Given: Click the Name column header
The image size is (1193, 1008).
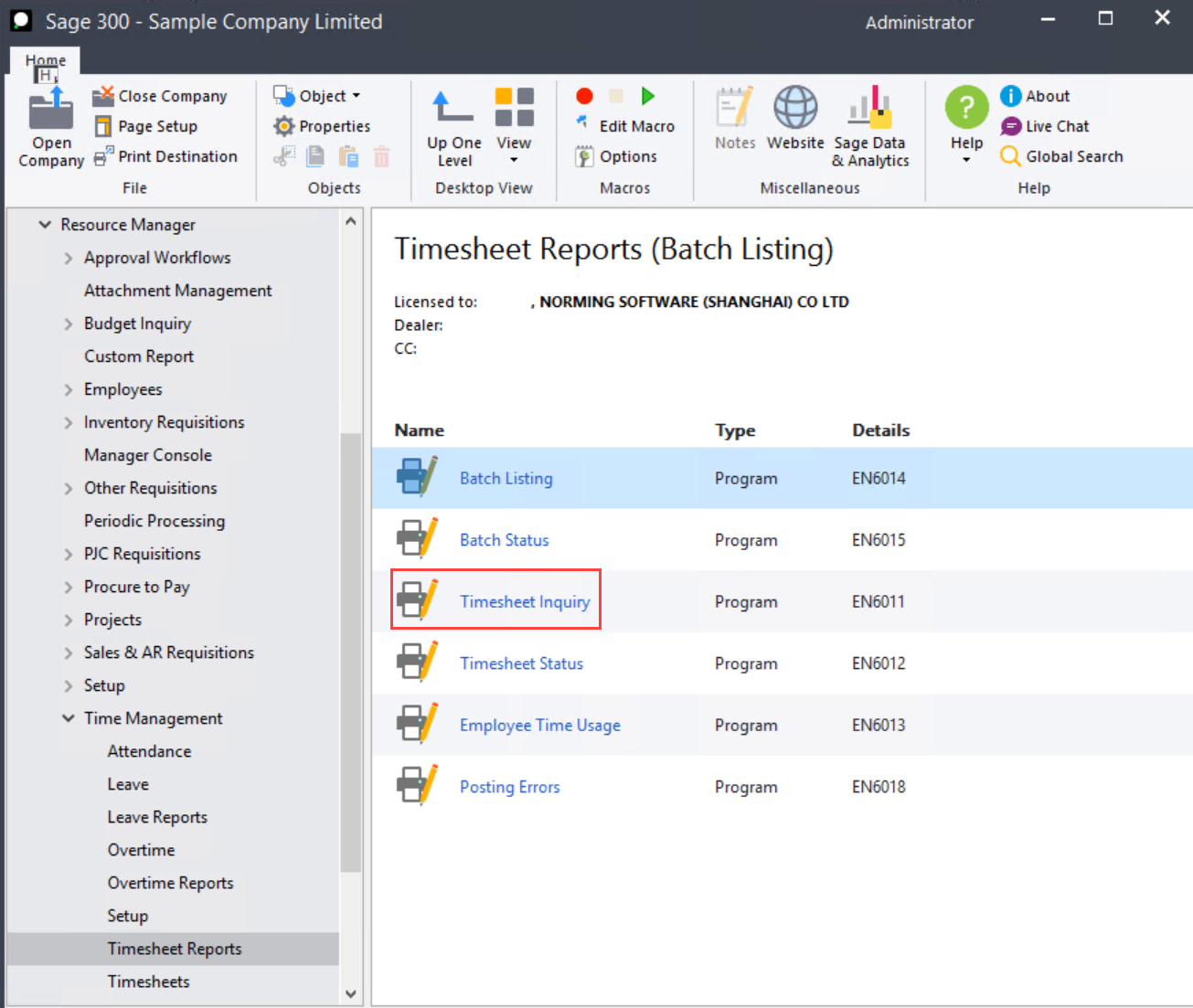Looking at the screenshot, I should [419, 430].
